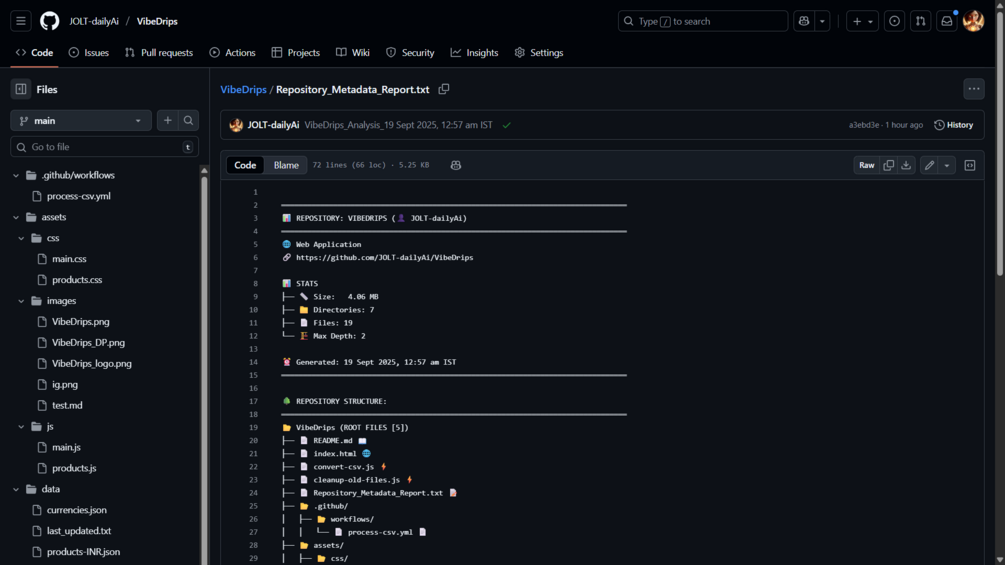Open the Security tab
Screen dimensions: 1005x565
coord(410,53)
